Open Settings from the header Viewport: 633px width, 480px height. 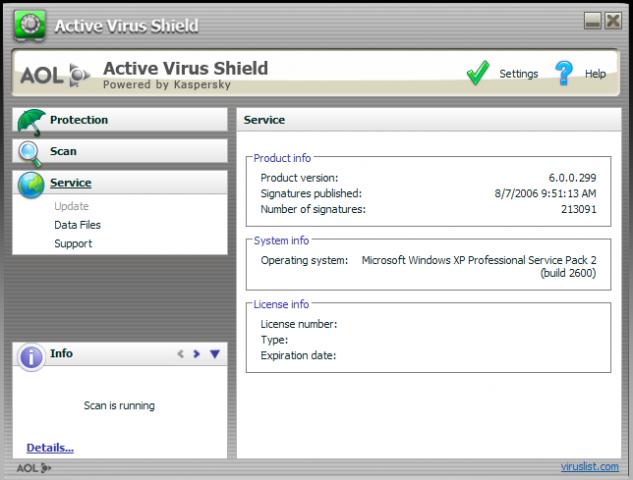tap(519, 74)
